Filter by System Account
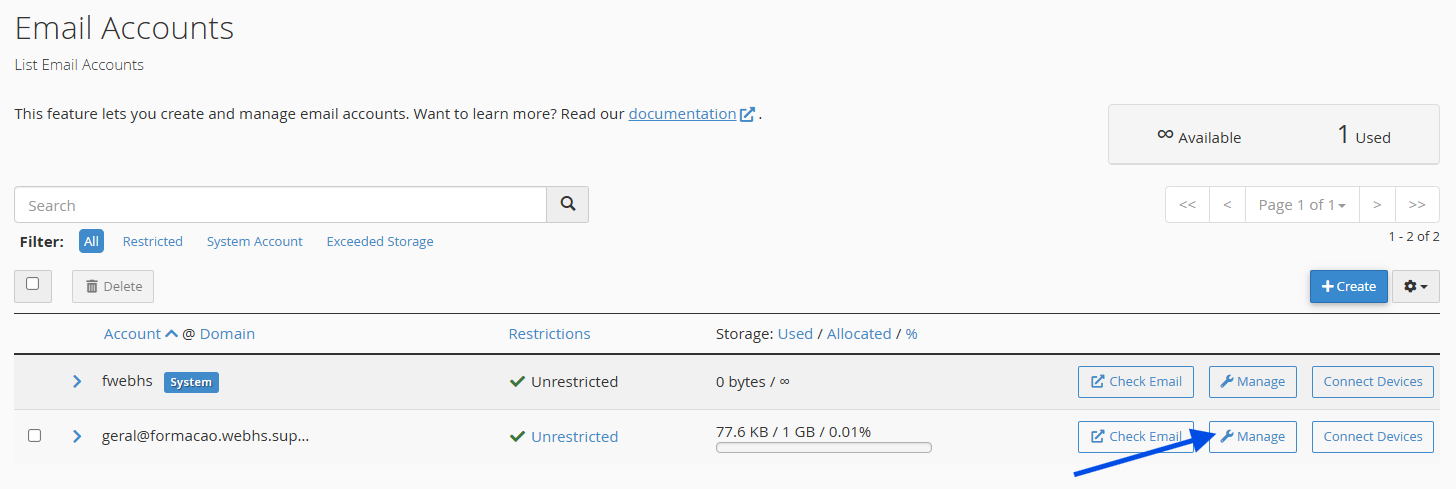This screenshot has height=489, width=1456. [x=254, y=241]
